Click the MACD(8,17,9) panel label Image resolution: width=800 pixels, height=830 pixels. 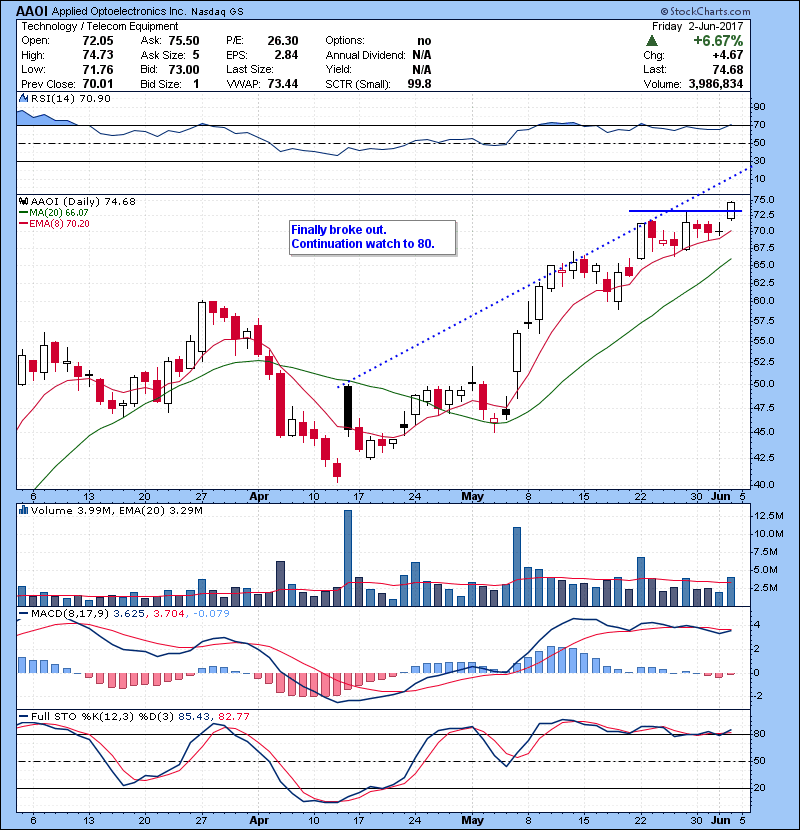click(70, 614)
